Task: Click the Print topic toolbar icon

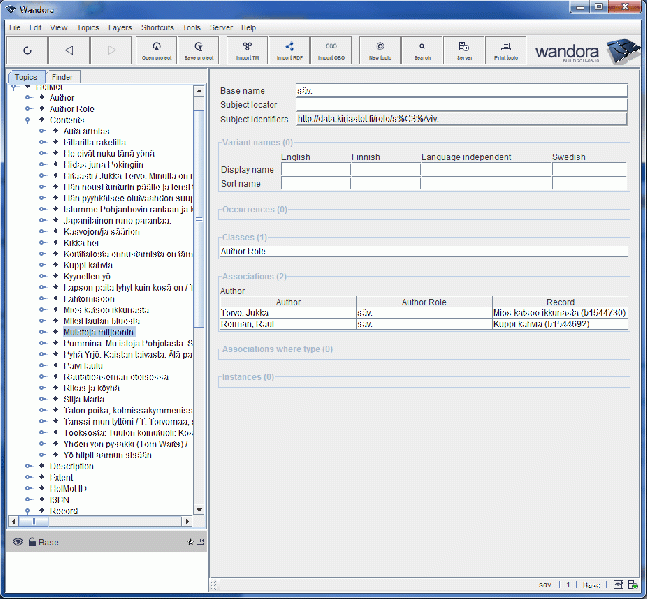Action: point(506,50)
